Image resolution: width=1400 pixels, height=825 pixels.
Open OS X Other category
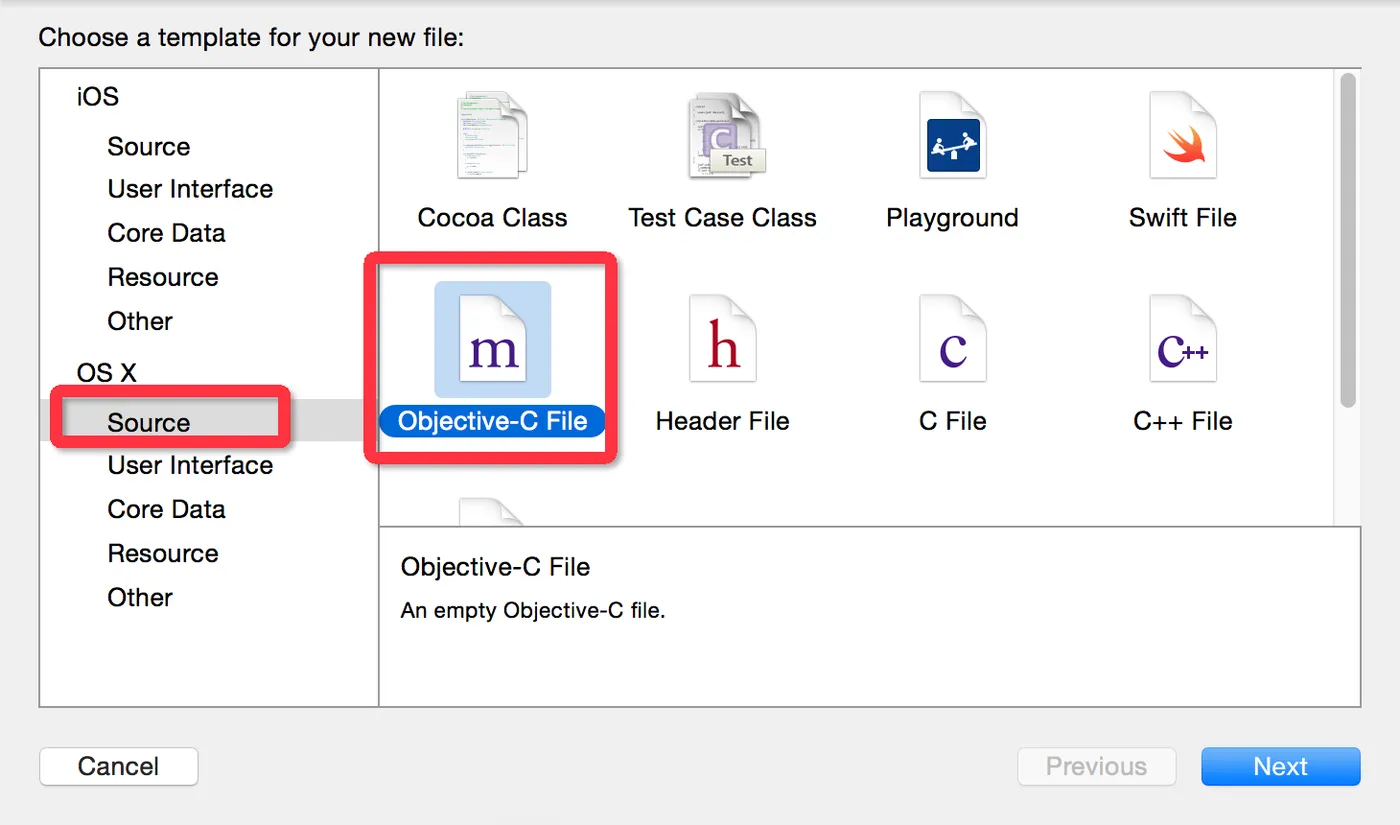tap(140, 598)
